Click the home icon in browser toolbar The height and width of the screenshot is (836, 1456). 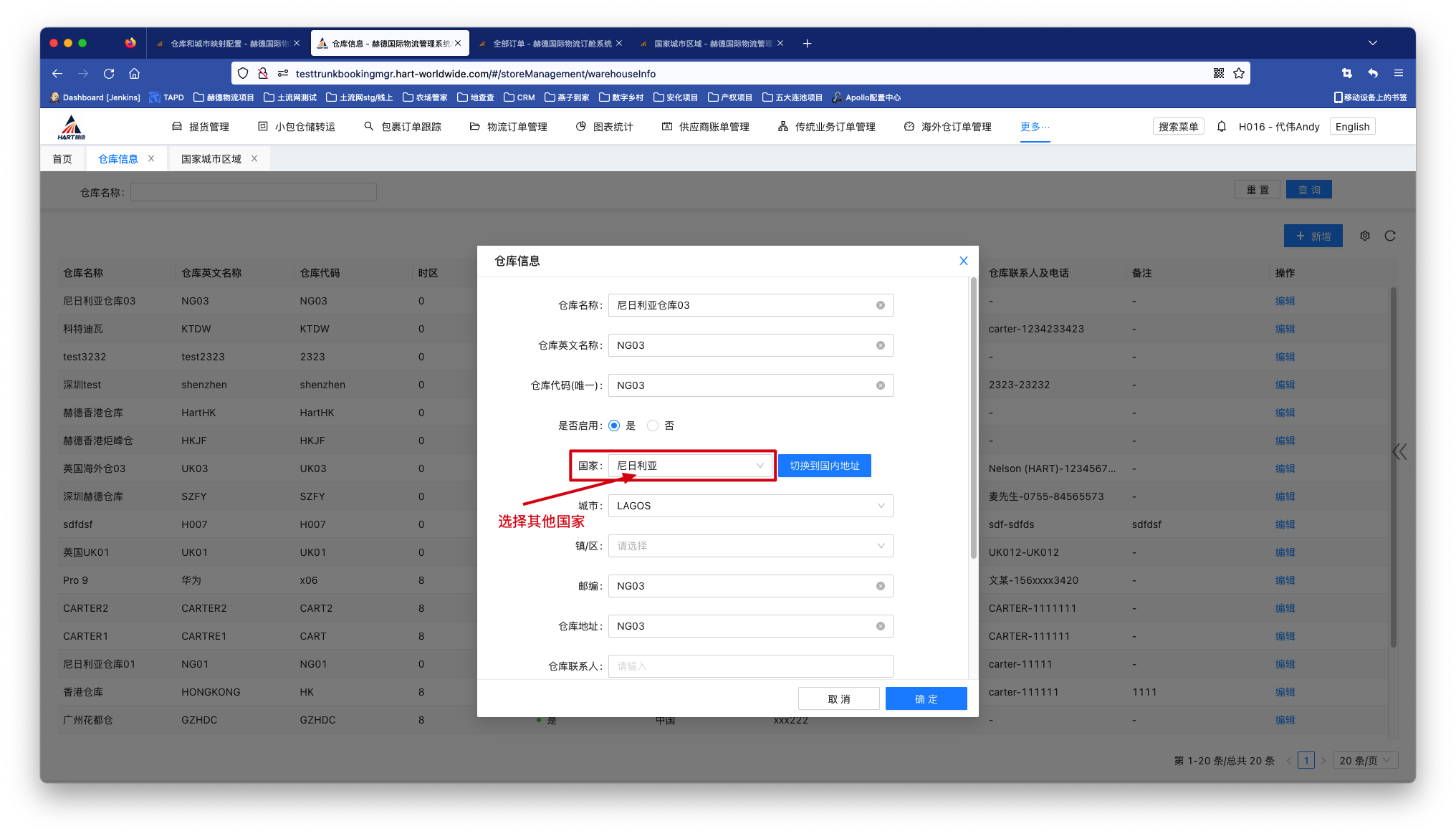[x=134, y=74]
